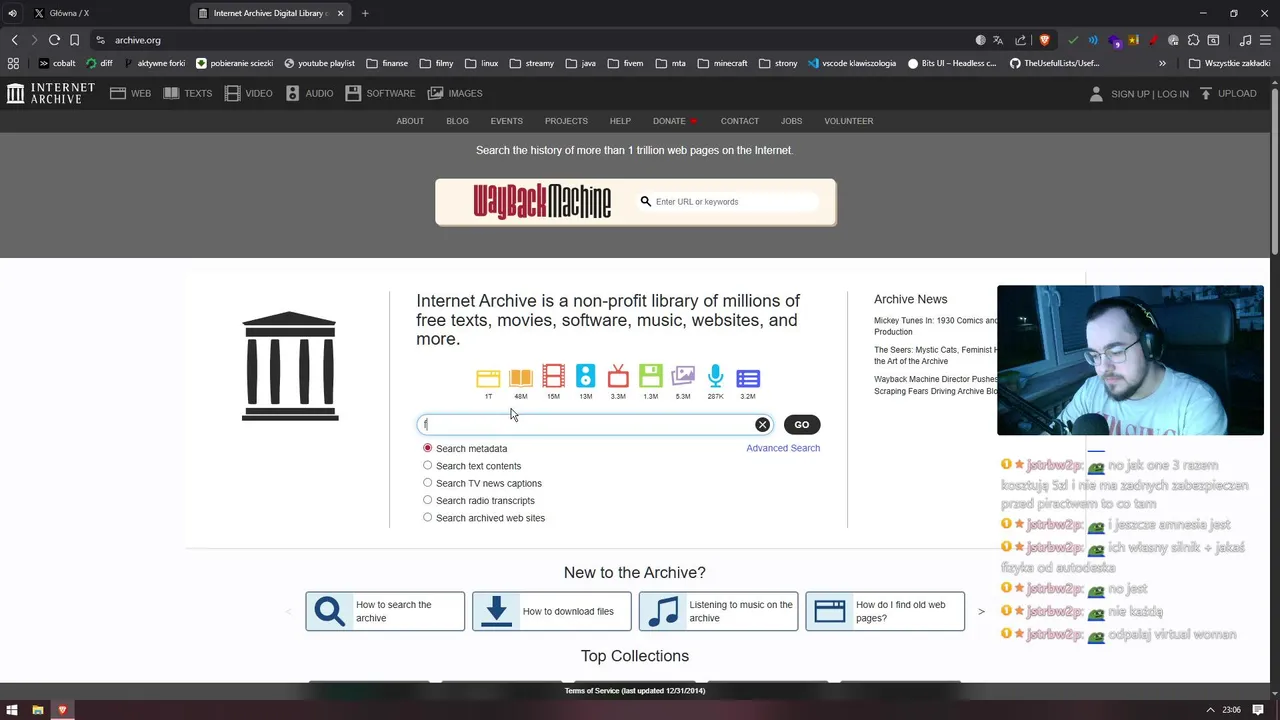
Task: Open the Projects menu item
Action: (566, 121)
